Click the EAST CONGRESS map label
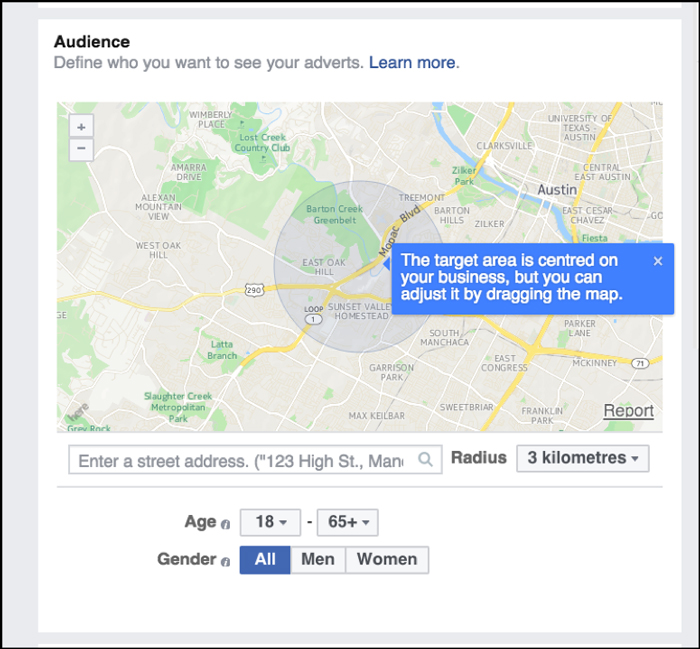 click(x=504, y=363)
